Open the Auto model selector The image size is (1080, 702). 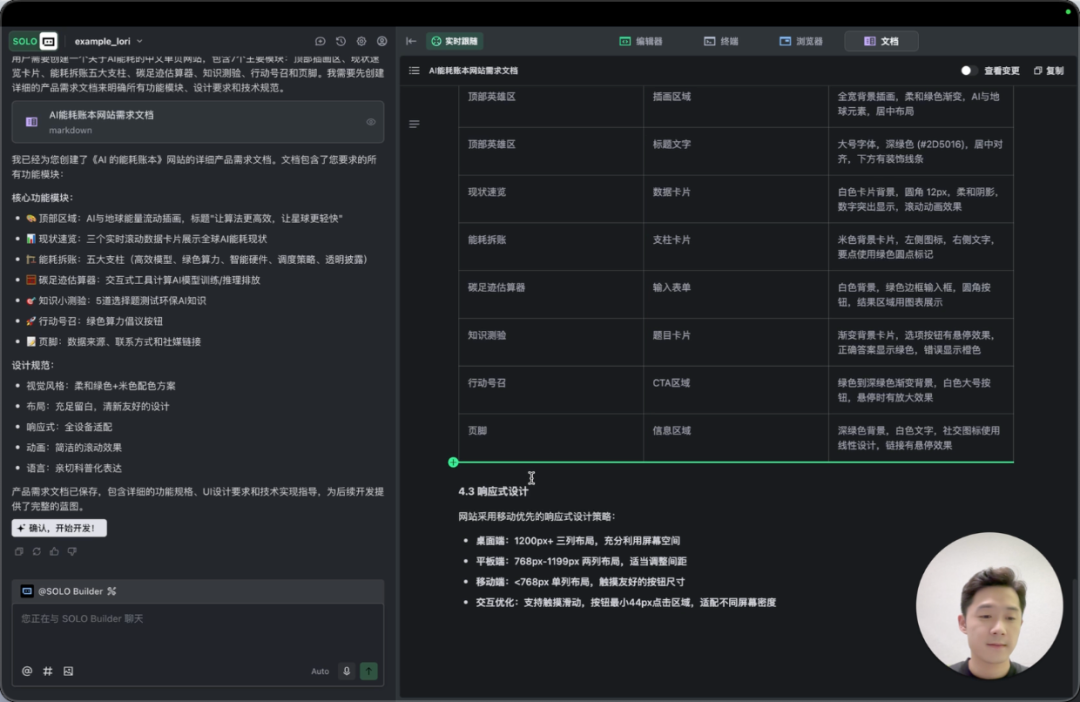pyautogui.click(x=320, y=671)
